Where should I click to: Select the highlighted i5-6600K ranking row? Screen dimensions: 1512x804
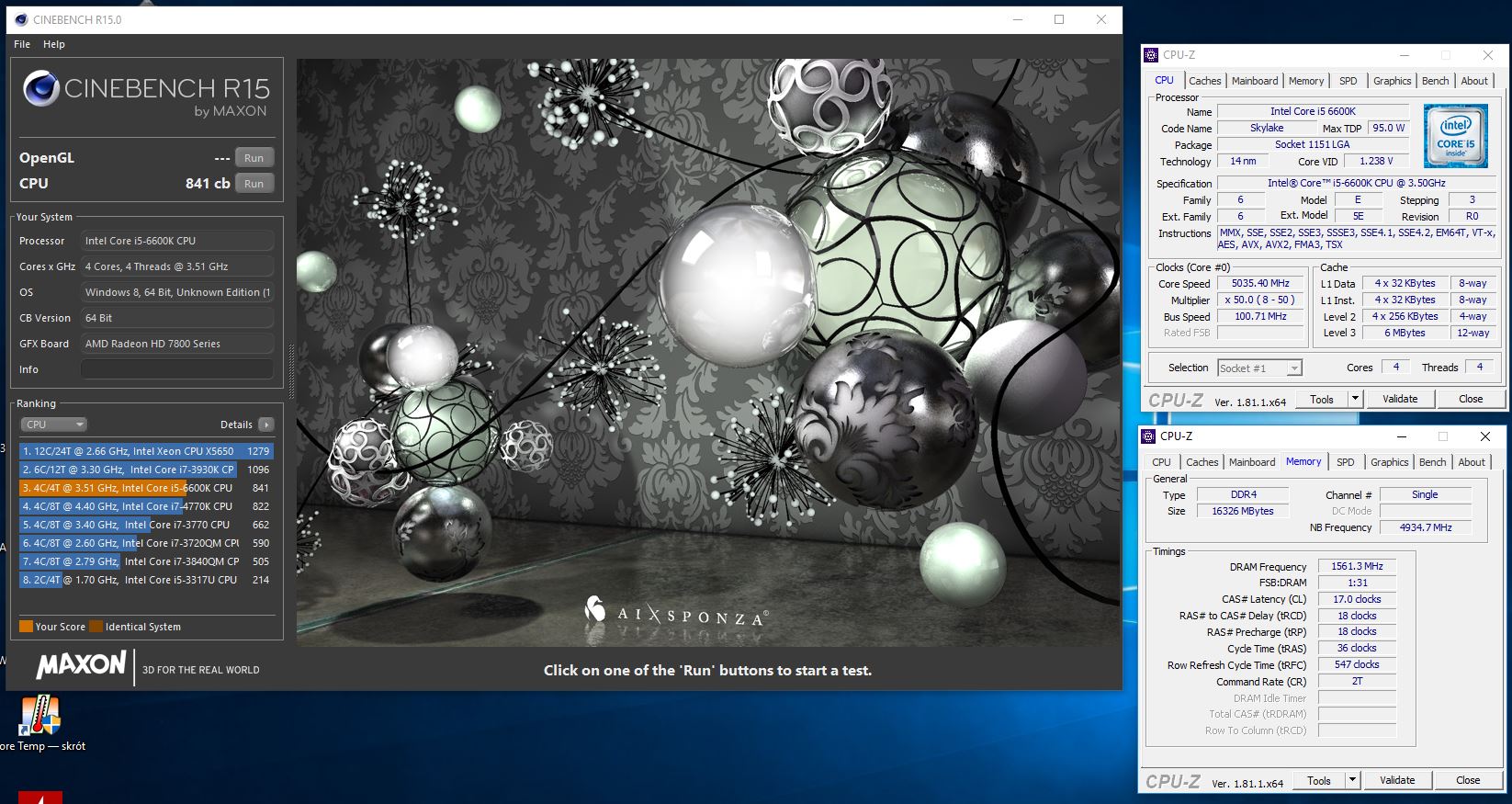coord(146,488)
